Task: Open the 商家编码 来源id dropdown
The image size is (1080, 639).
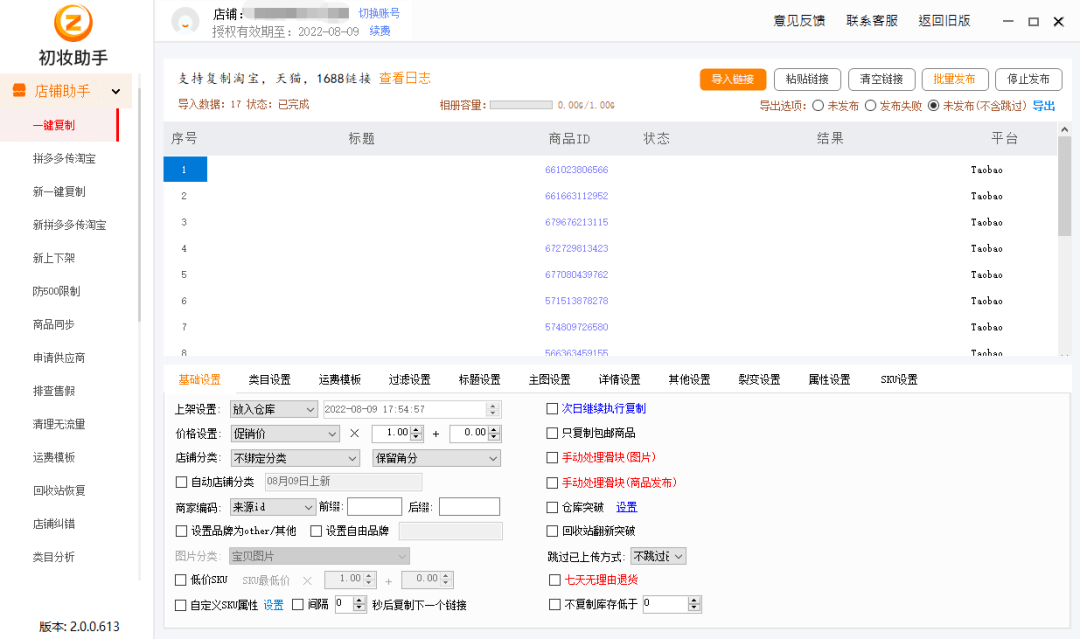Action: (x=273, y=507)
